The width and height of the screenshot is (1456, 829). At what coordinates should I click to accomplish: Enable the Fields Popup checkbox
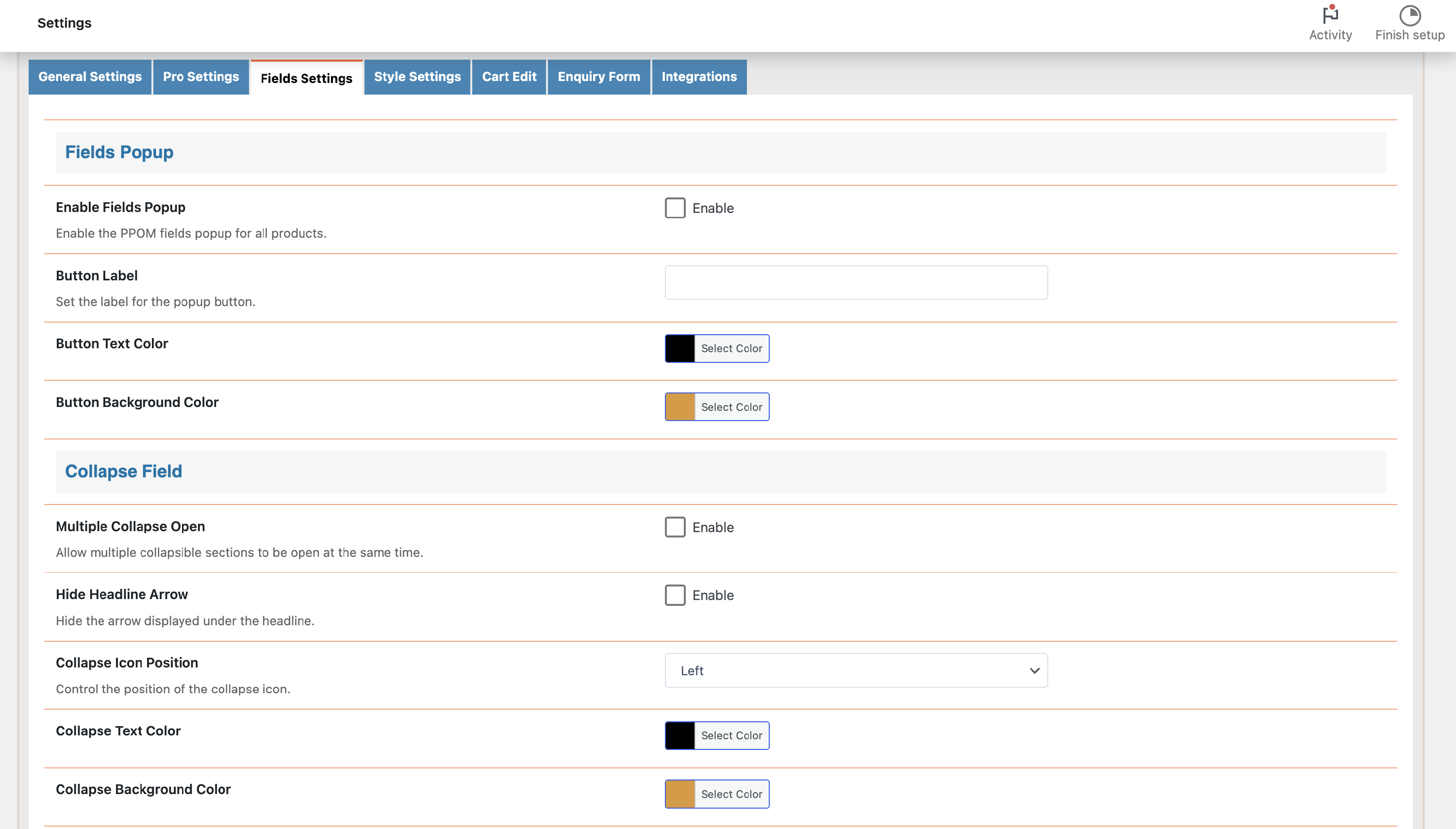pos(675,208)
